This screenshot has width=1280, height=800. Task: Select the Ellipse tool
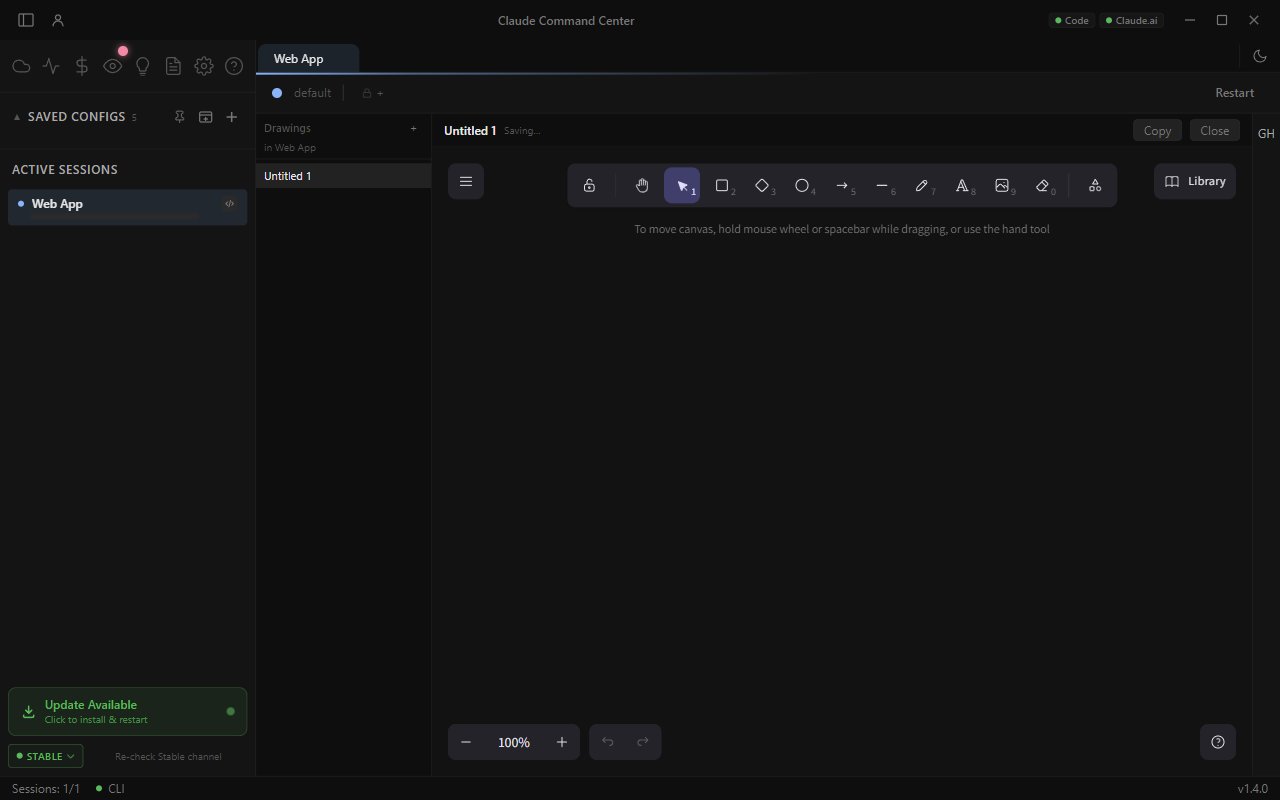802,185
